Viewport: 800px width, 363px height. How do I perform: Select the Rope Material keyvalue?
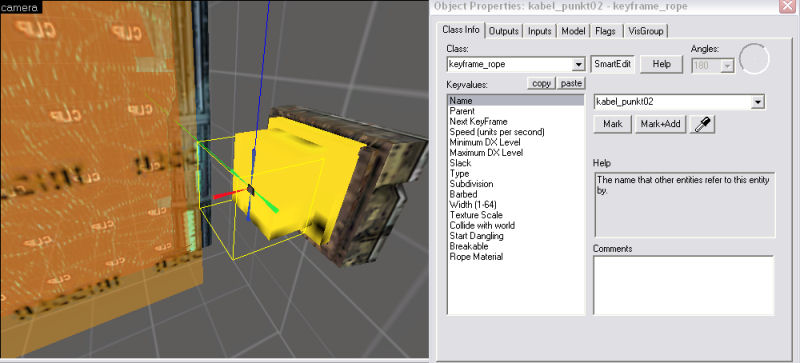point(515,257)
